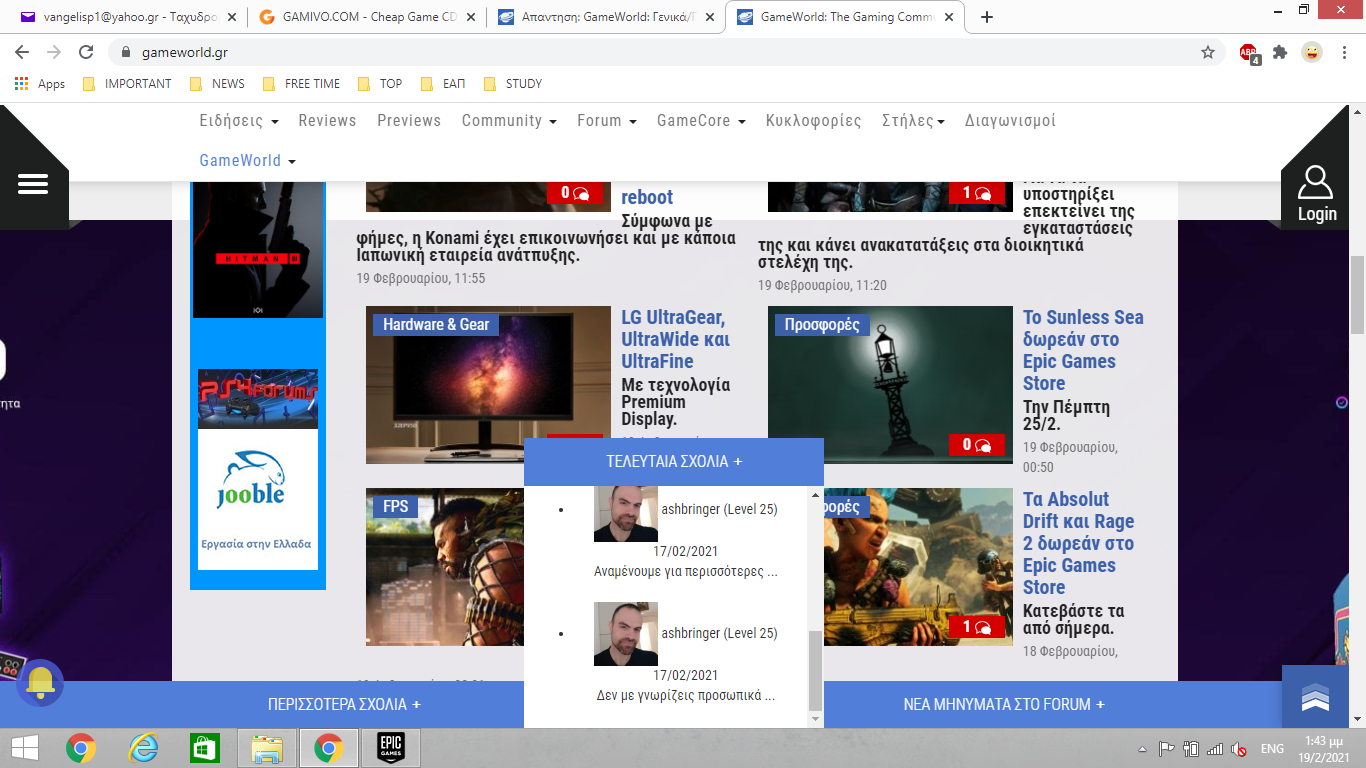Open the Previews menu item

pyautogui.click(x=409, y=121)
